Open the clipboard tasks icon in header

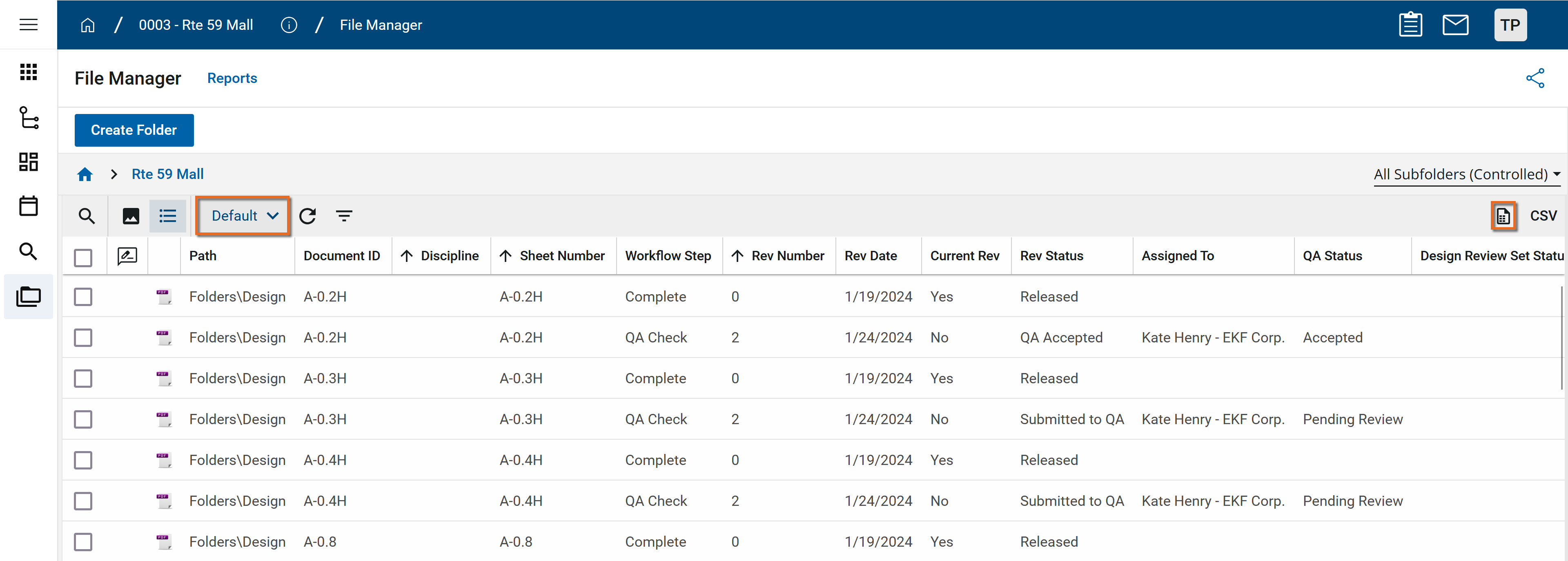pos(1410,25)
